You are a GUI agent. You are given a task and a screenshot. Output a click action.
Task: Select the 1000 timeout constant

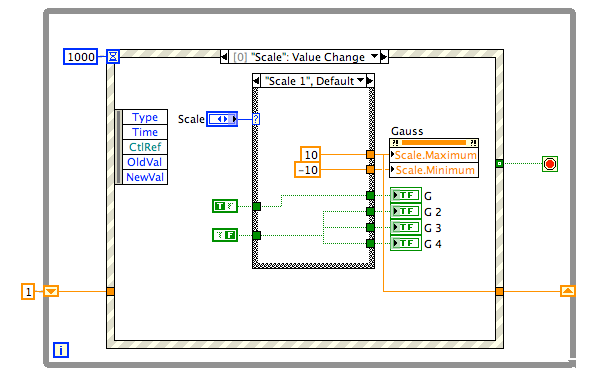pos(80,56)
